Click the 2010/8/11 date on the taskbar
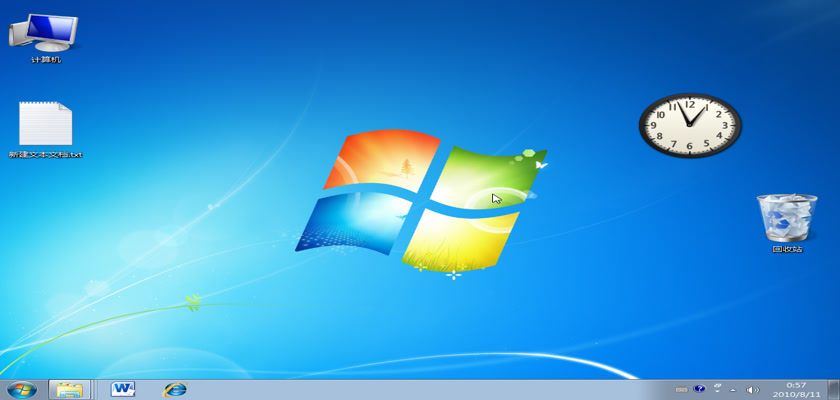This screenshot has width=840, height=400. [x=796, y=394]
